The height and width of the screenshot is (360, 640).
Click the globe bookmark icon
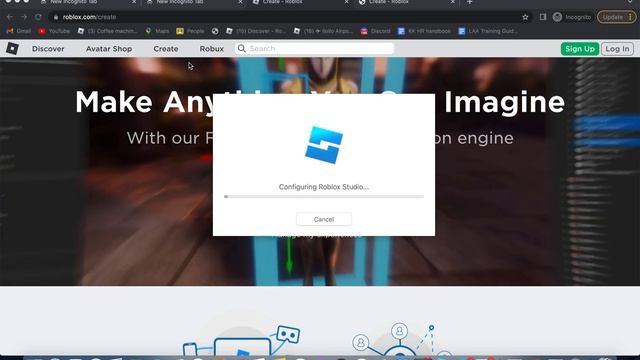pyautogui.click(x=215, y=31)
